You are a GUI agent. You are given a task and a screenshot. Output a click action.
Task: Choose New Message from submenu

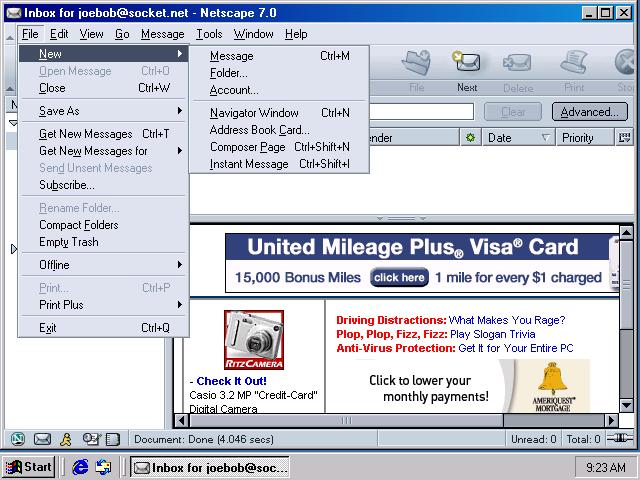280,56
